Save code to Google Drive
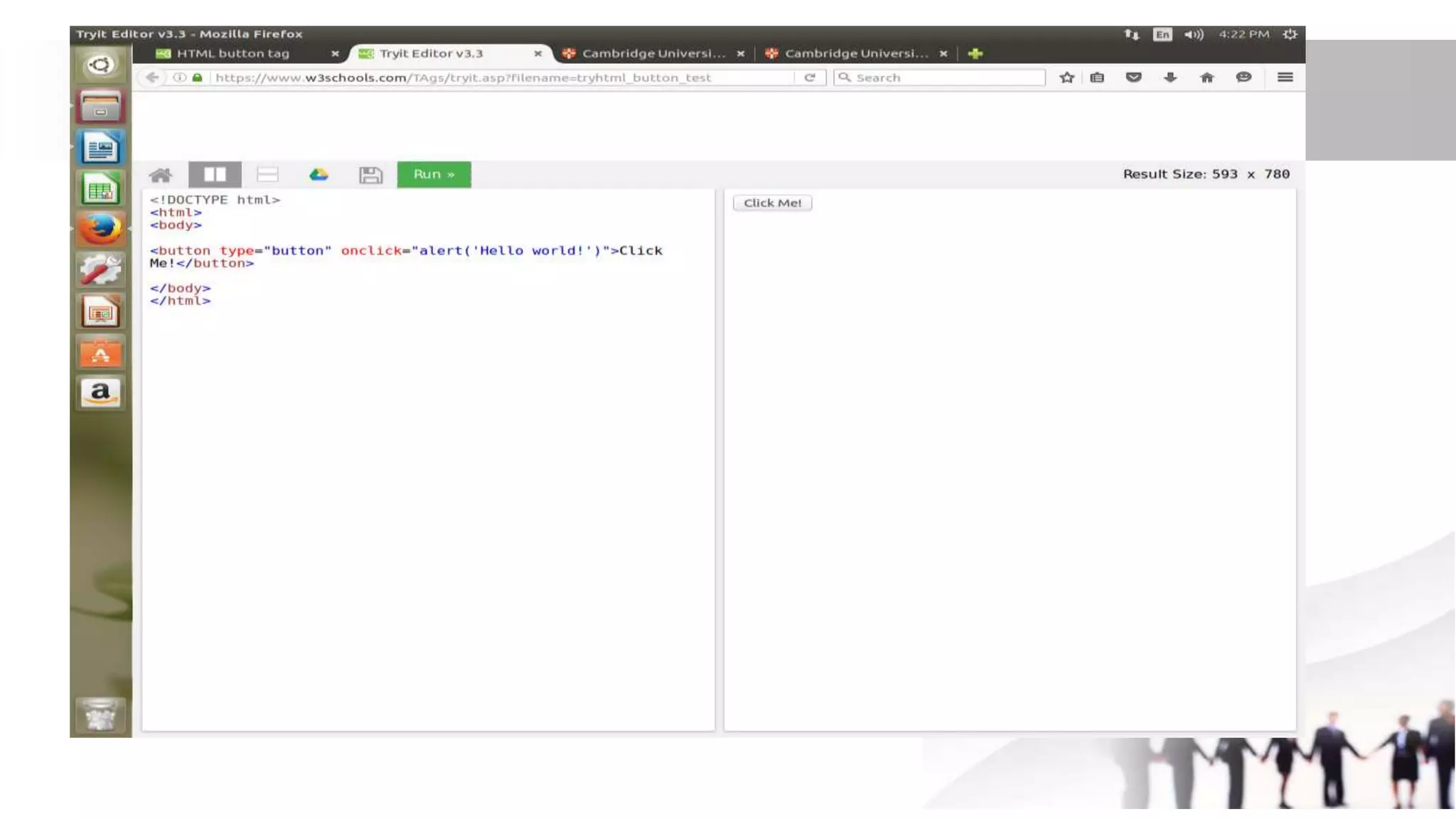 pos(318,175)
